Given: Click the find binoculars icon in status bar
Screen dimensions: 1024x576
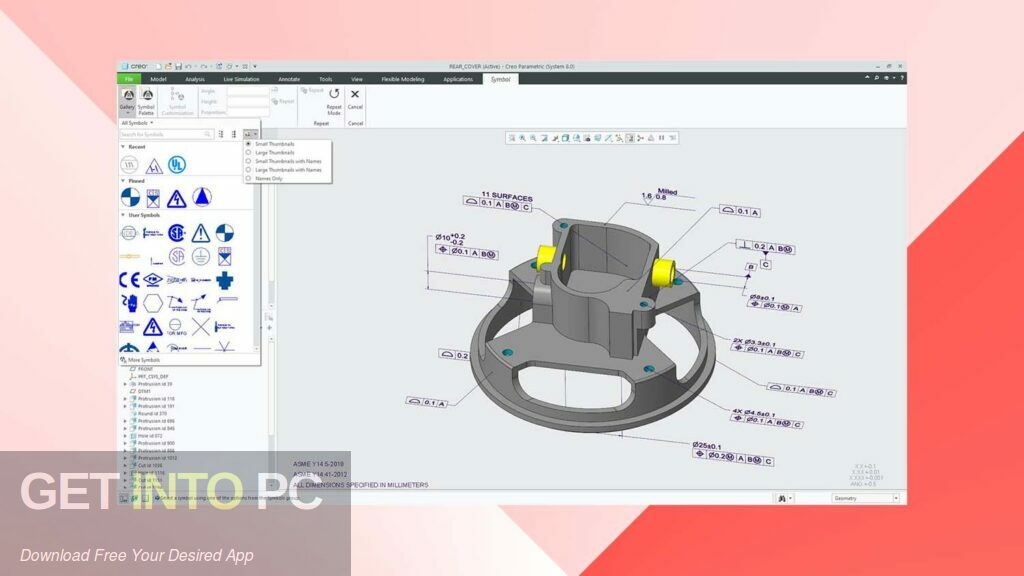Looking at the screenshot, I should coord(782,498).
